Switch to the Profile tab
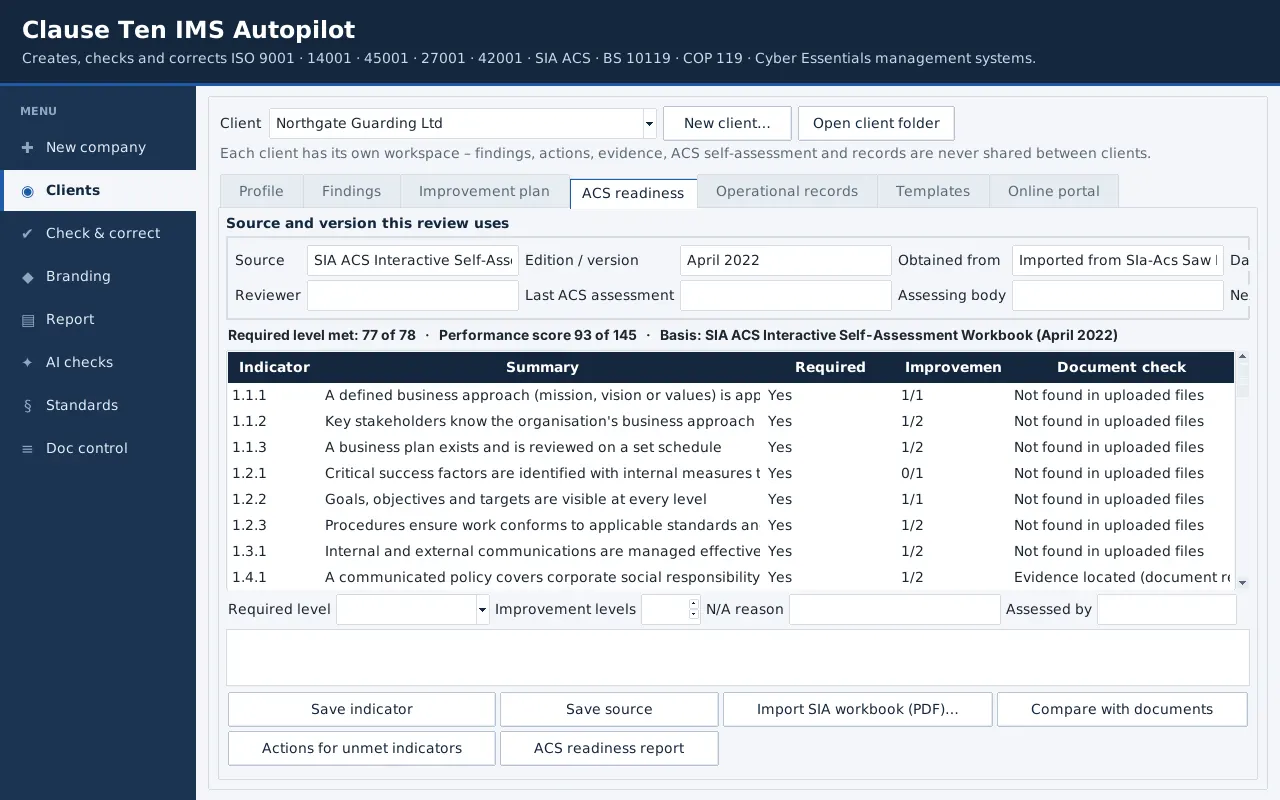The height and width of the screenshot is (800, 1280). point(261,191)
